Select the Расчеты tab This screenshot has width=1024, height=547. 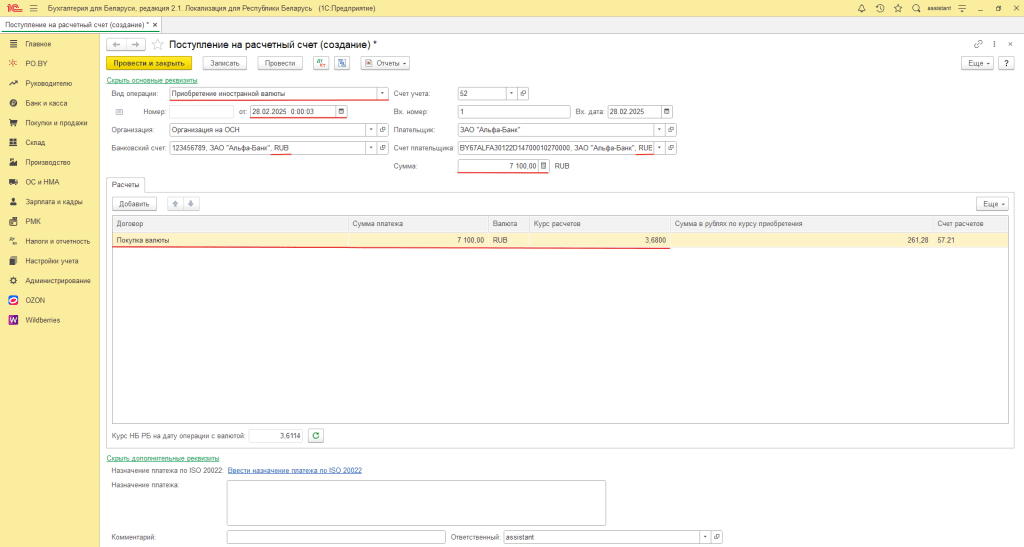(125, 185)
